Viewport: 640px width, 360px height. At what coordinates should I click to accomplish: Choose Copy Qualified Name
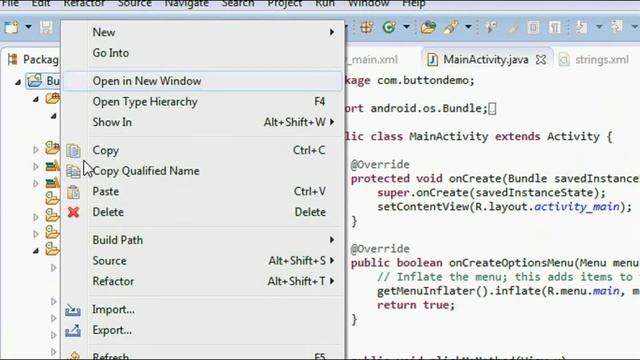pyautogui.click(x=202, y=171)
